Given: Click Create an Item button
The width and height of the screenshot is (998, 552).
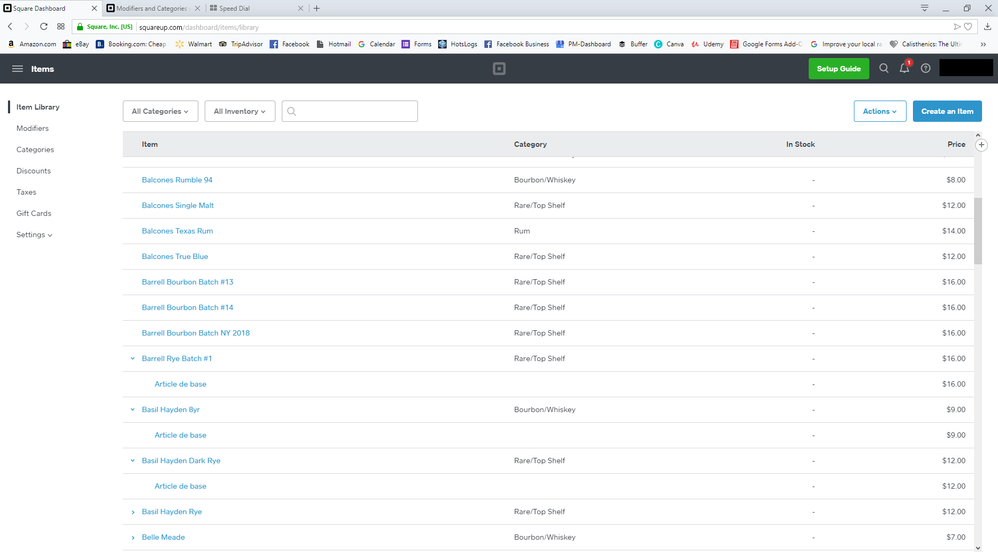Looking at the screenshot, I should click(x=947, y=111).
